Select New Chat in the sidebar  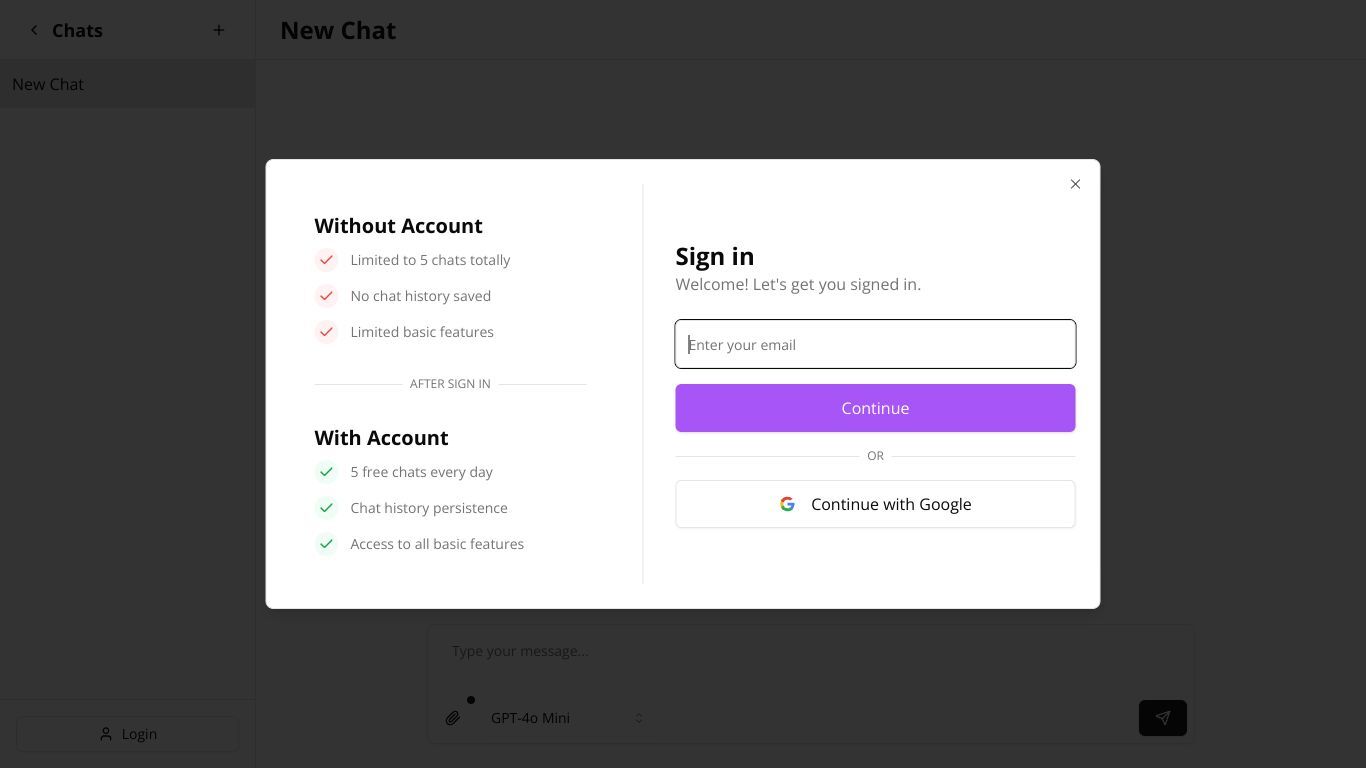(127, 84)
